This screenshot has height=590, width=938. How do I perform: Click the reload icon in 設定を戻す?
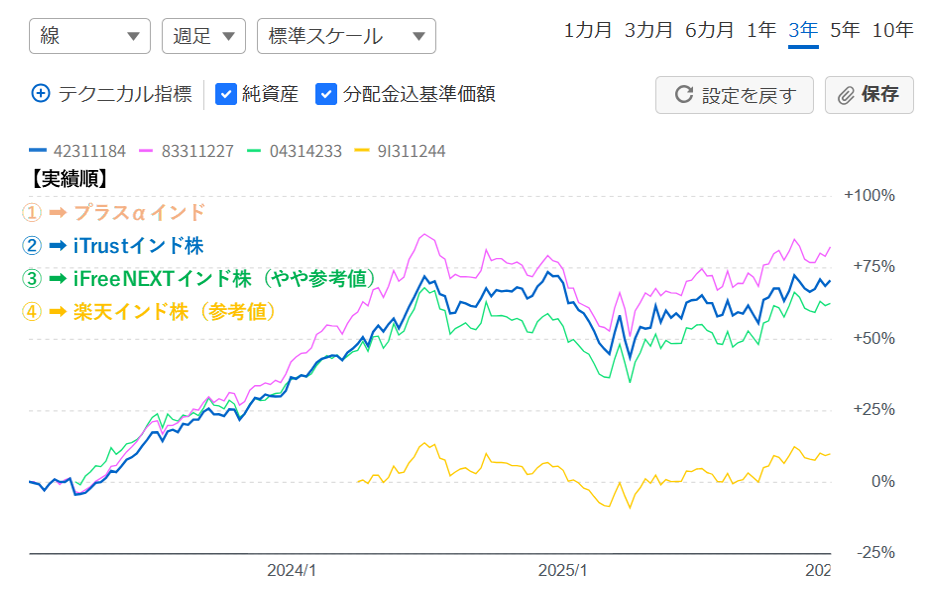tap(684, 95)
